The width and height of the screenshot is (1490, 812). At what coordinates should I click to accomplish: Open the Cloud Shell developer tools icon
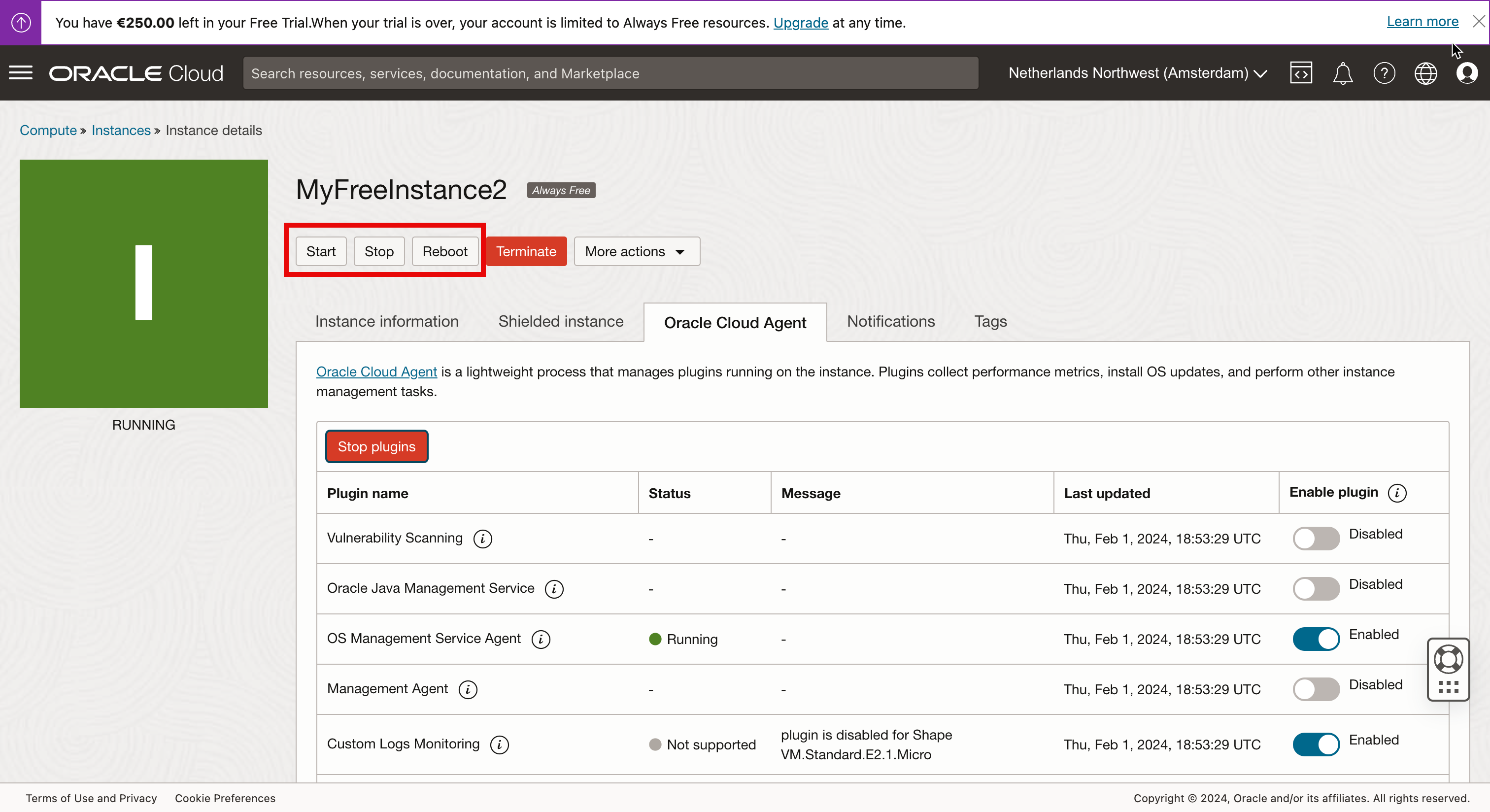click(x=1301, y=73)
